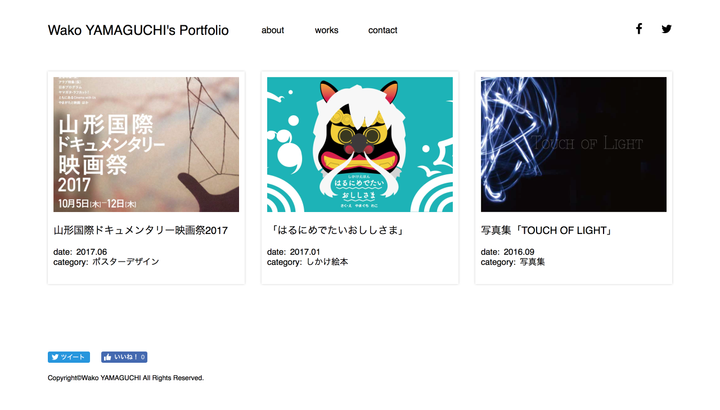This screenshot has width=720, height=410.
Task: Select the しかけ絵本 category text
Action: click(x=327, y=262)
